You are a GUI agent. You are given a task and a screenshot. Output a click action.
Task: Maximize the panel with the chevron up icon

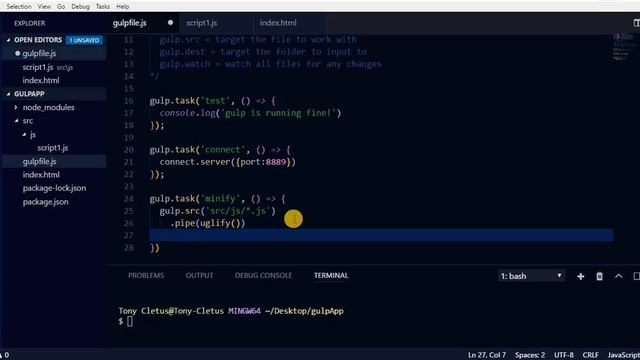pos(619,276)
